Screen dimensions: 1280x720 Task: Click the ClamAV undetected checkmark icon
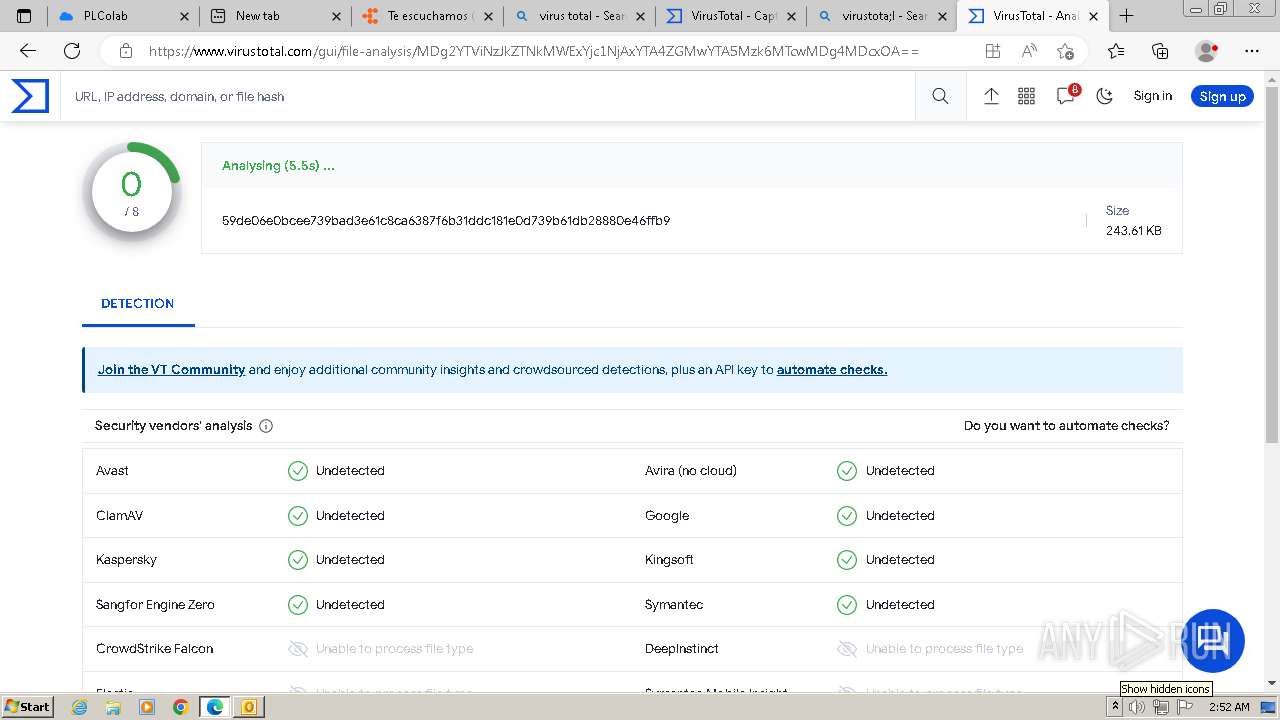click(x=298, y=516)
